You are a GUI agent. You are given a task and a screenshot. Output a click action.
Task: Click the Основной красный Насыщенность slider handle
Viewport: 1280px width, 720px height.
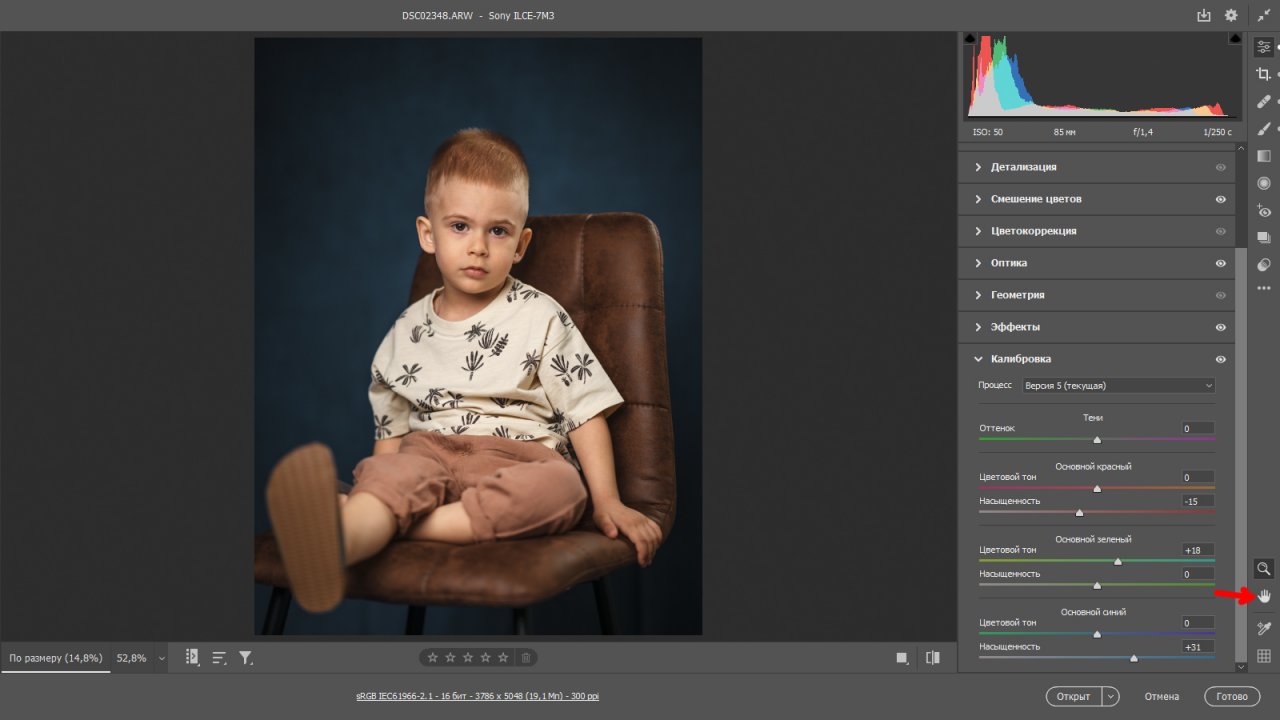[x=1079, y=512]
